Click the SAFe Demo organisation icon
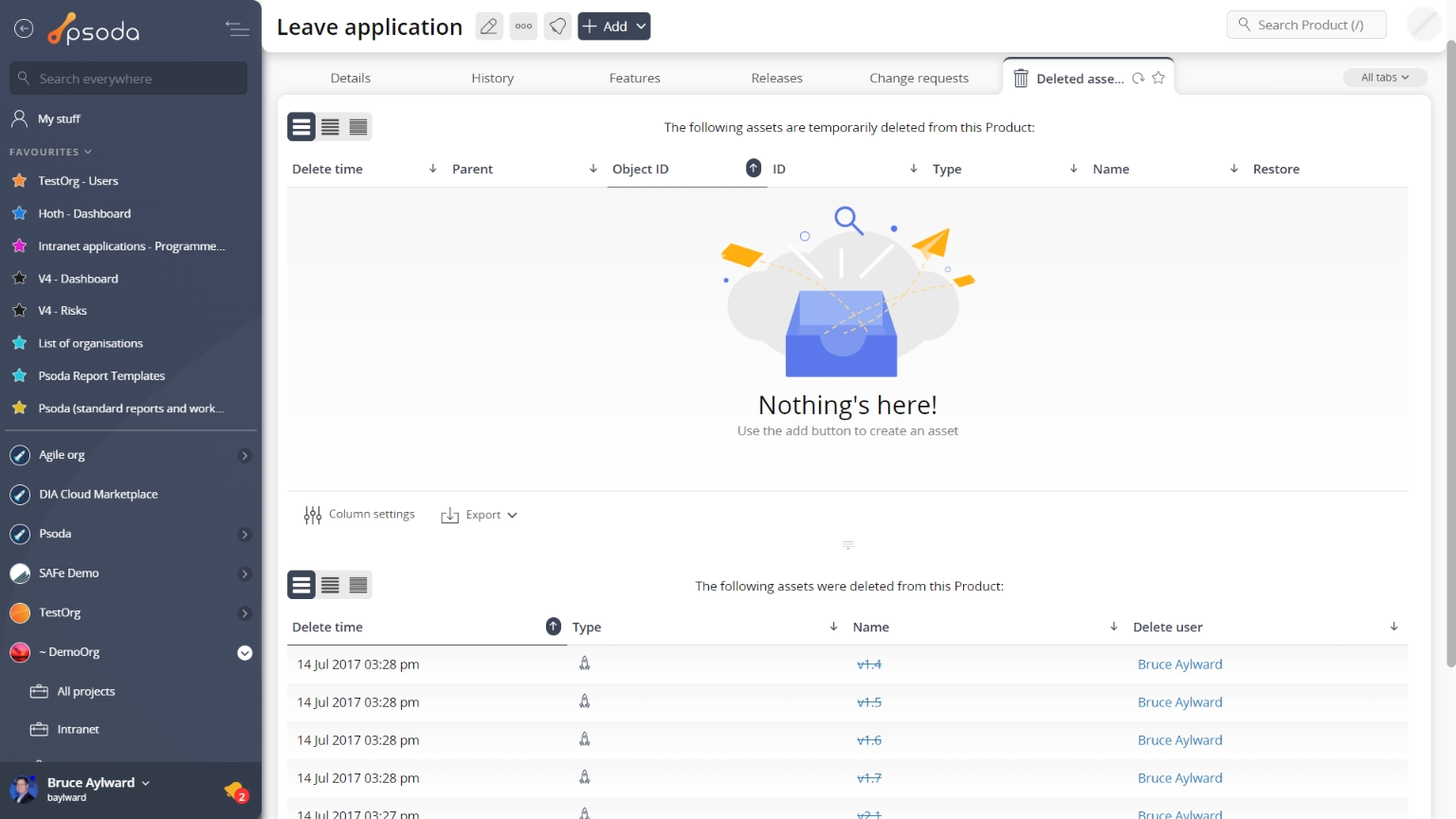Viewport: 1456px width, 819px height. pos(20,573)
